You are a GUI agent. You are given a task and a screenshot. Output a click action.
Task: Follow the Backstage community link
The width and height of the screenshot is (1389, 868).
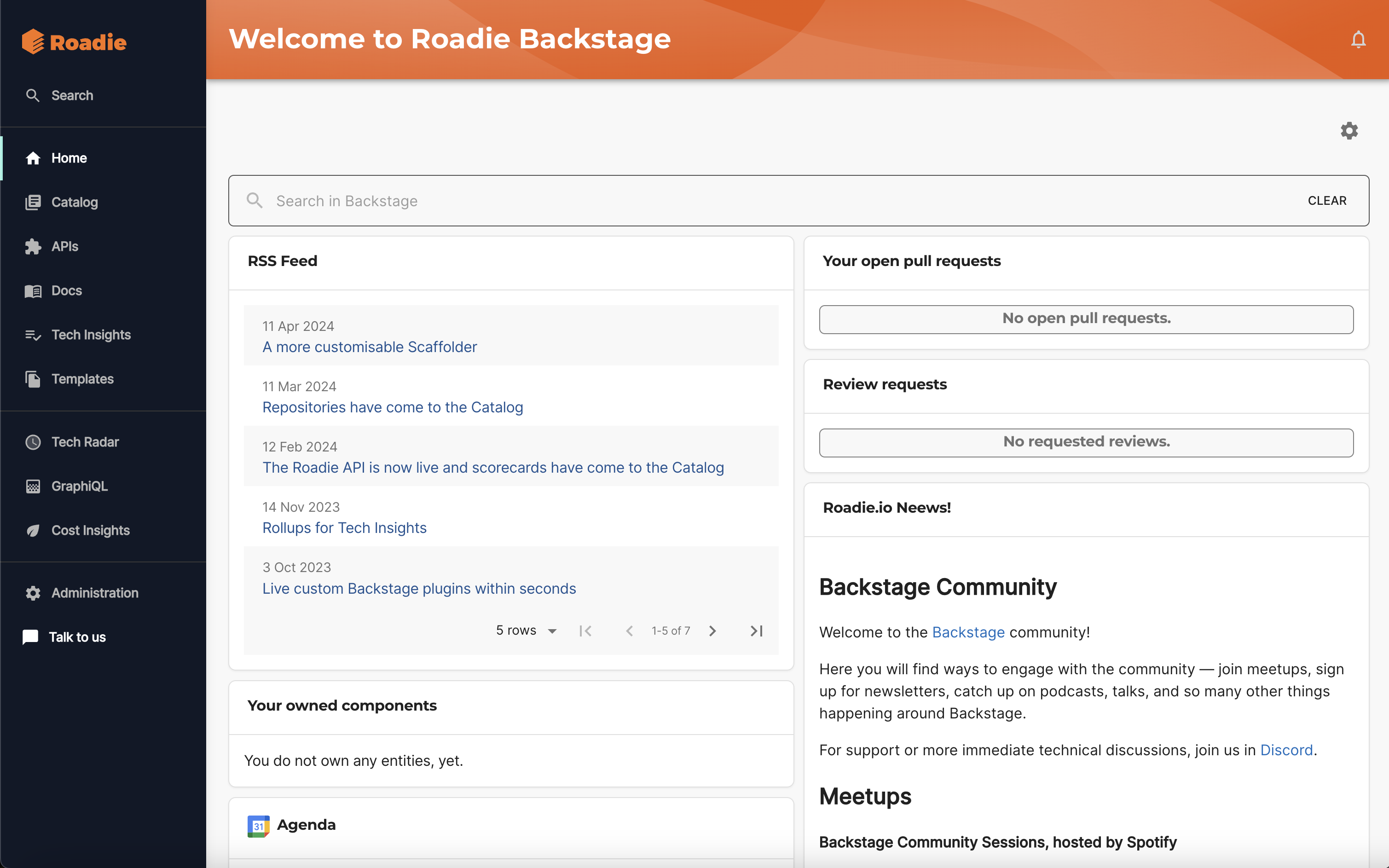[968, 632]
